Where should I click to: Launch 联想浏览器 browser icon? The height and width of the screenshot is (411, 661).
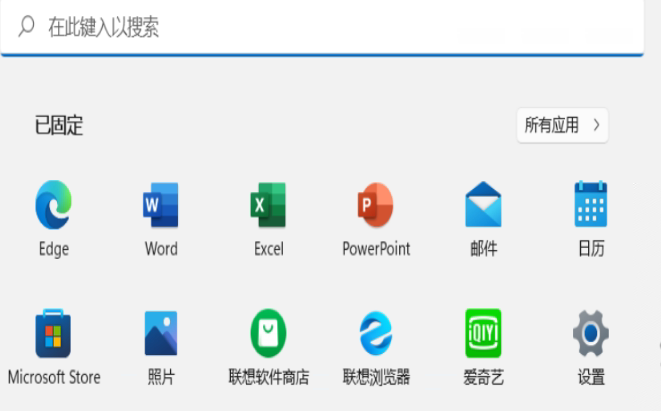pos(376,333)
